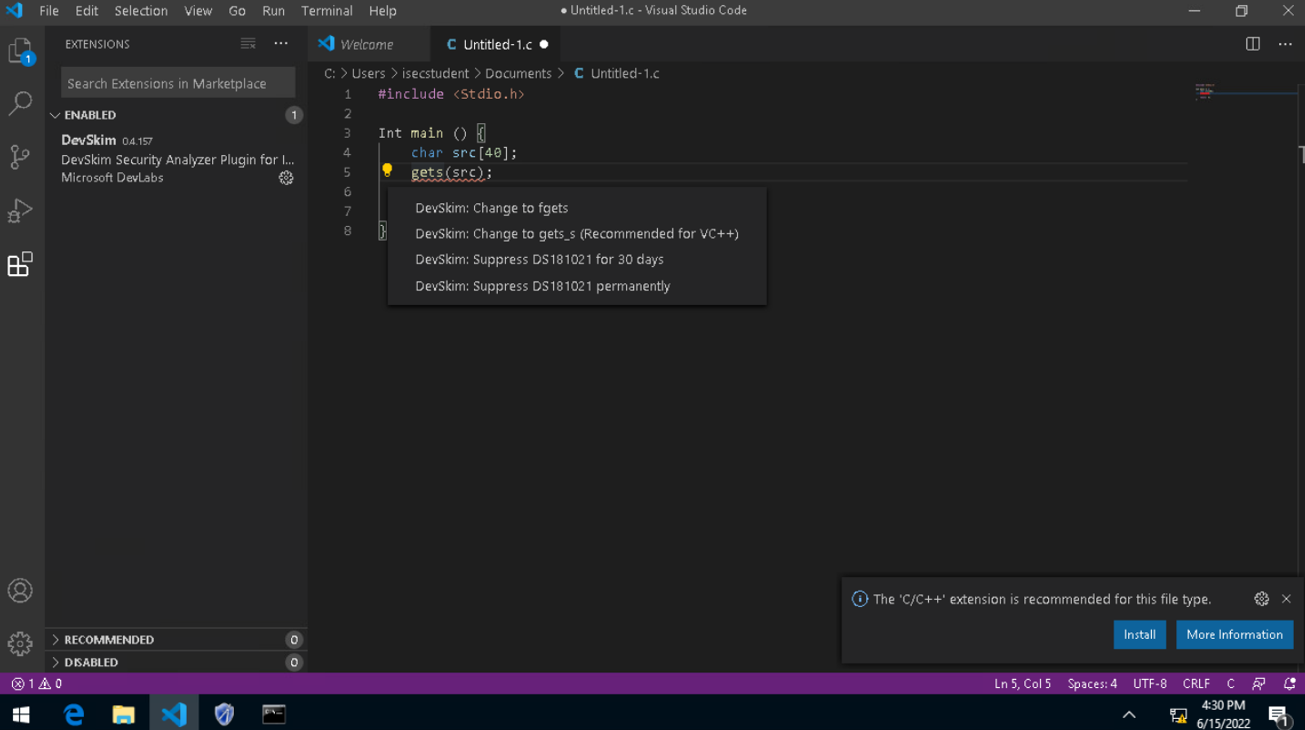Viewport: 1305px width, 730px height.
Task: Open the Terminal menu
Action: pyautogui.click(x=327, y=11)
